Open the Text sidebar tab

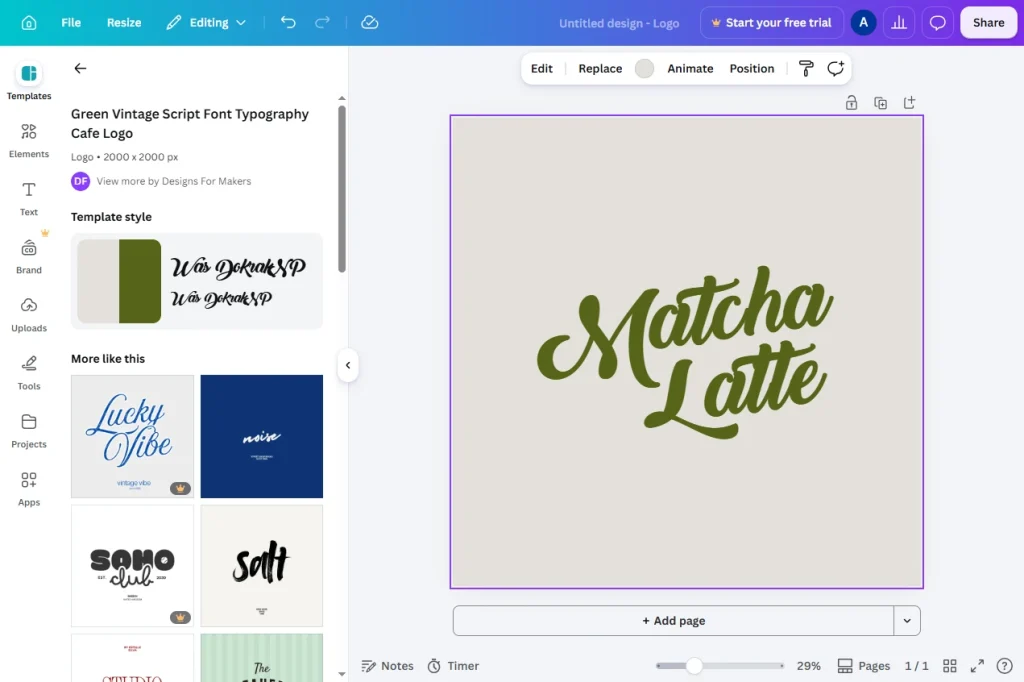(29, 199)
